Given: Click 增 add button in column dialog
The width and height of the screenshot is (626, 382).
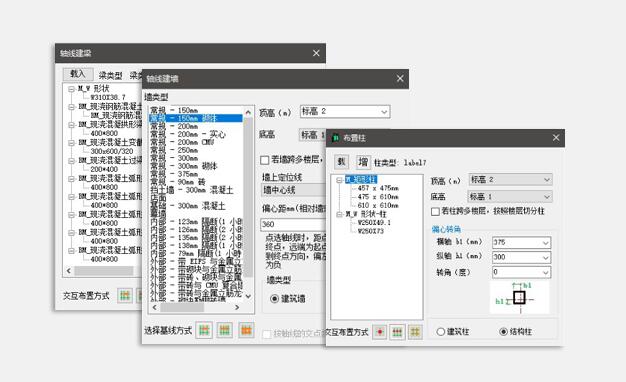Looking at the screenshot, I should click(363, 162).
